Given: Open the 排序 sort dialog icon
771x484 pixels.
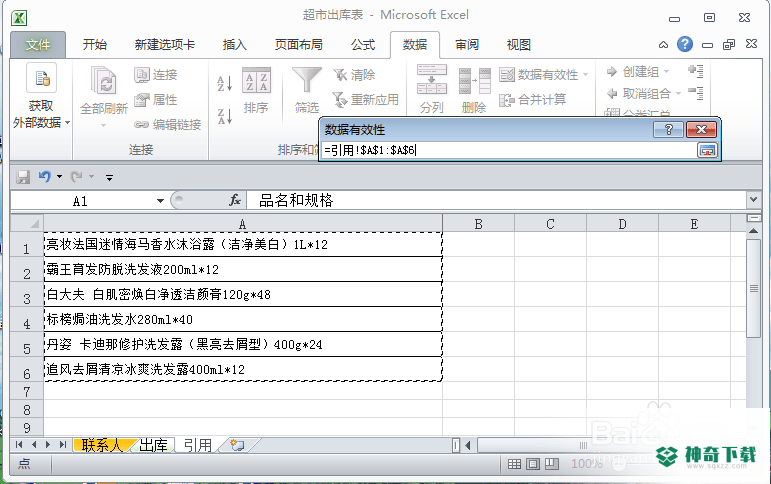Looking at the screenshot, I should tap(256, 80).
